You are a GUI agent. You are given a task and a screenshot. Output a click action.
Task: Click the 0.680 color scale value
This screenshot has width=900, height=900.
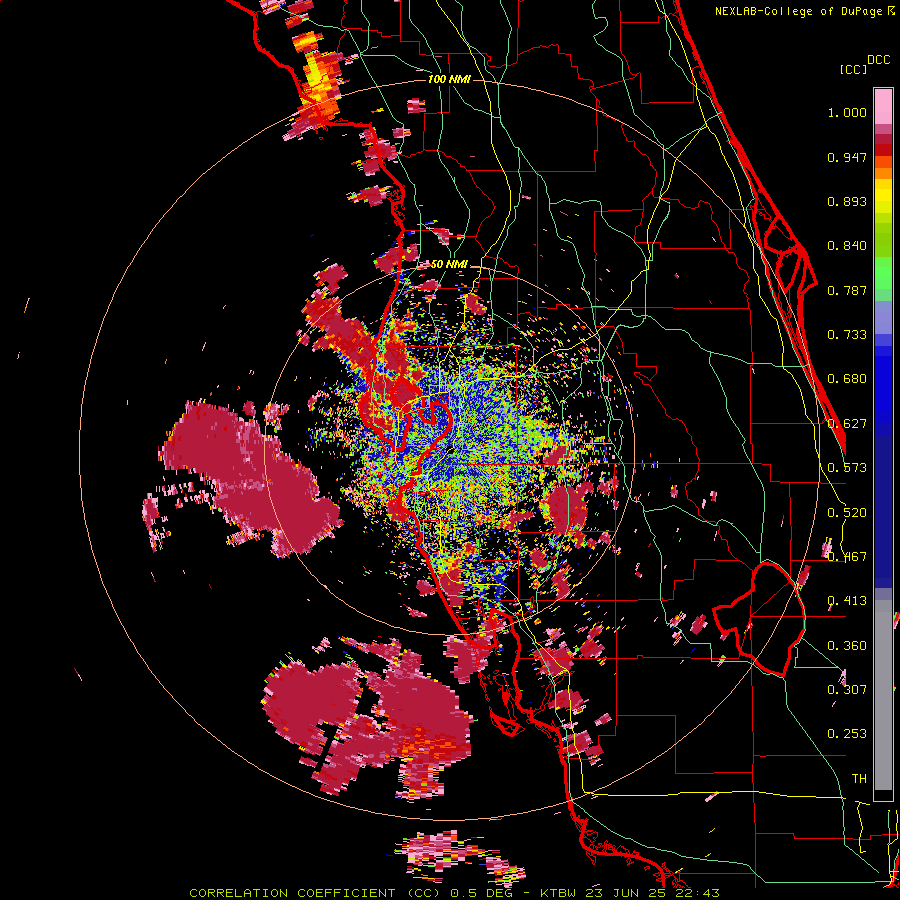point(847,379)
